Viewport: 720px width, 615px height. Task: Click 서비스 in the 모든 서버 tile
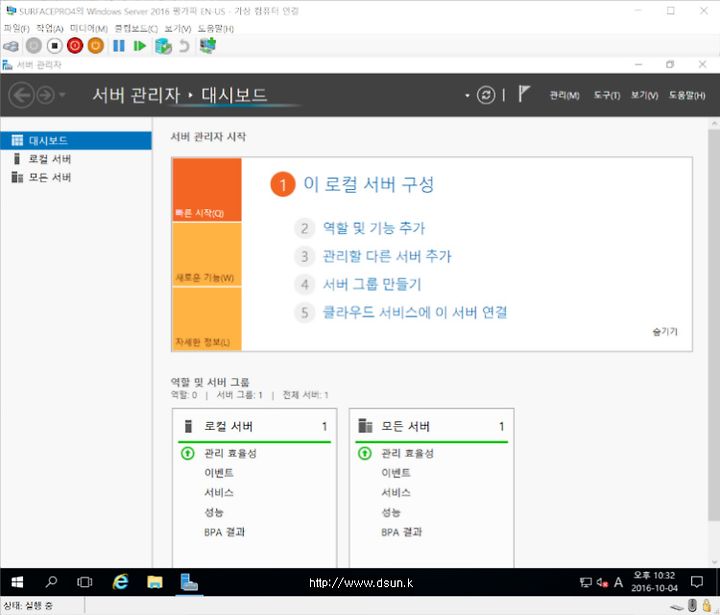[x=396, y=493]
